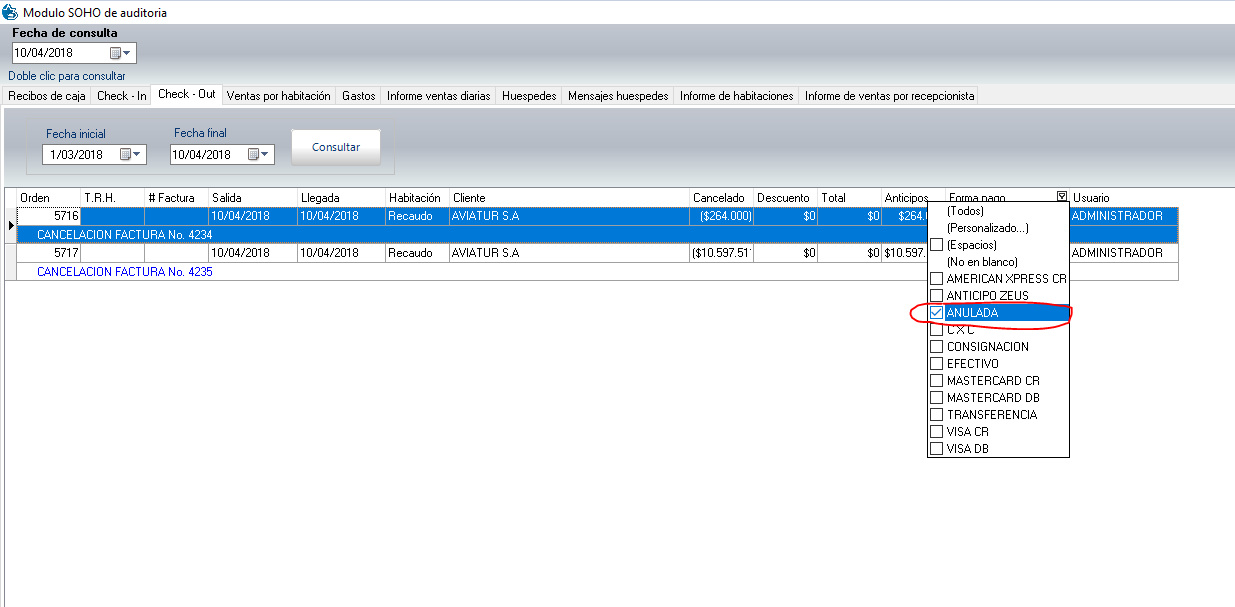The height and width of the screenshot is (607, 1235).
Task: Go to the Huespedes tab
Action: (x=529, y=96)
